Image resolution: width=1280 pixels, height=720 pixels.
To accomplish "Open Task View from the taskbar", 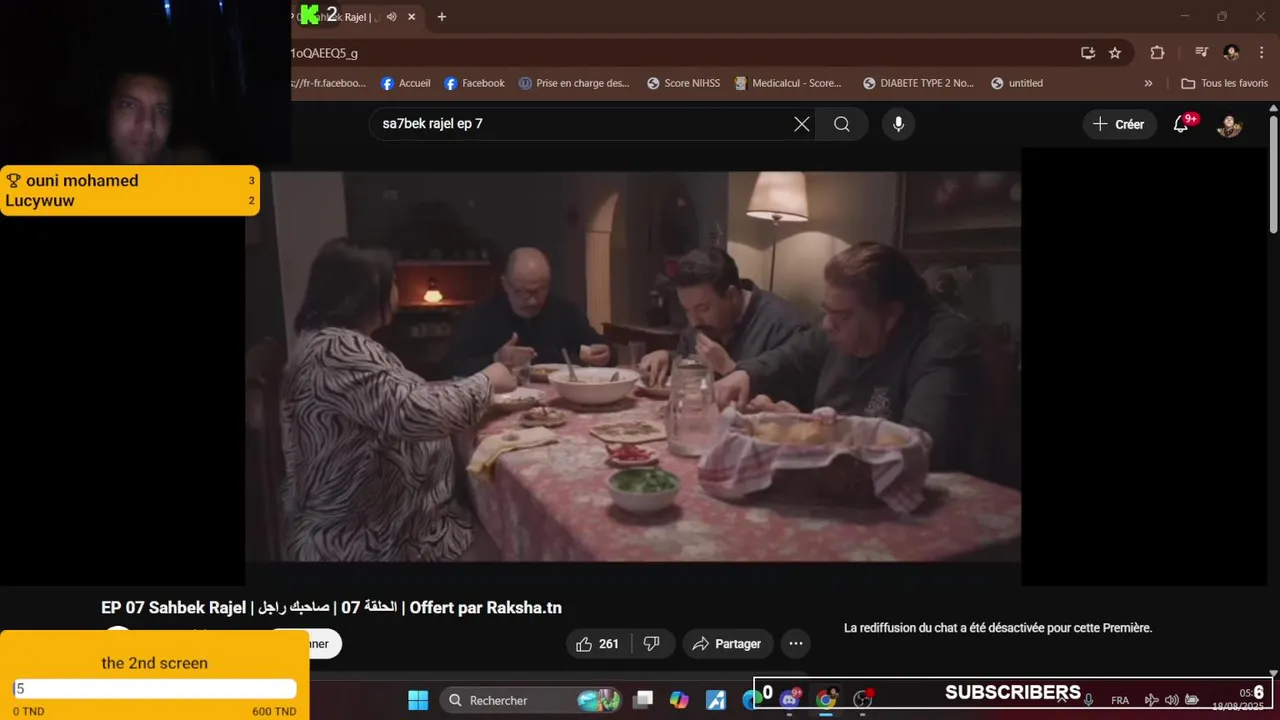I will coord(643,700).
